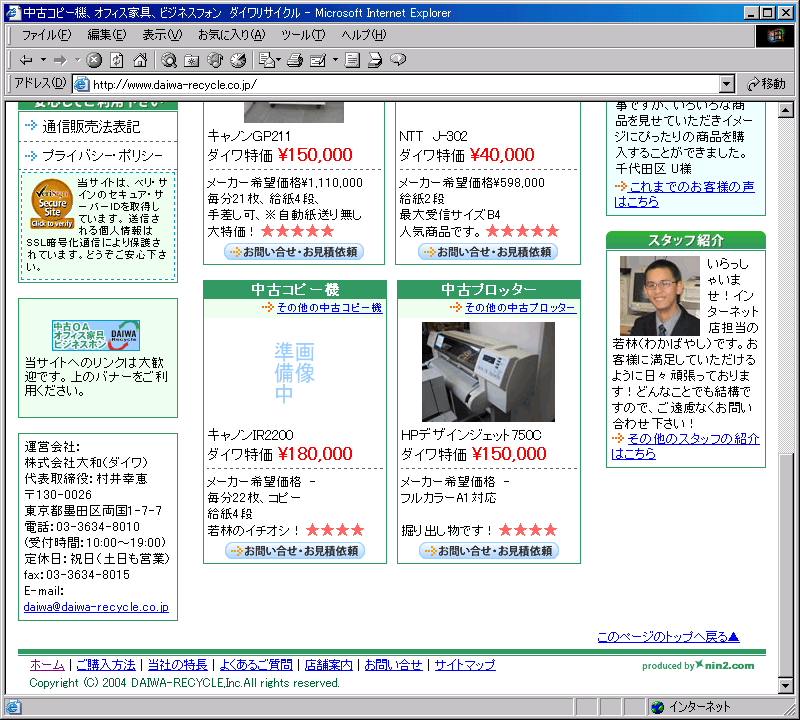Go to the Home page icon
800x720 pixels.
pyautogui.click(x=140, y=60)
